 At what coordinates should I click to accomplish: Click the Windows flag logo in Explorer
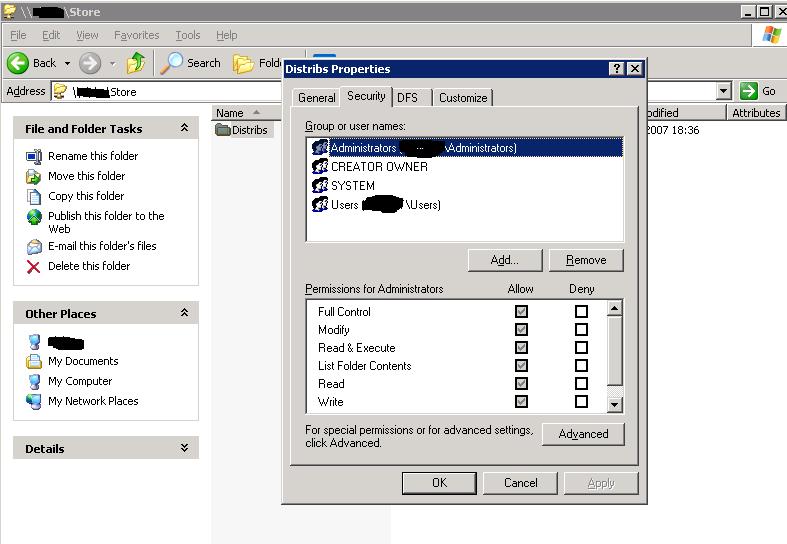point(771,35)
